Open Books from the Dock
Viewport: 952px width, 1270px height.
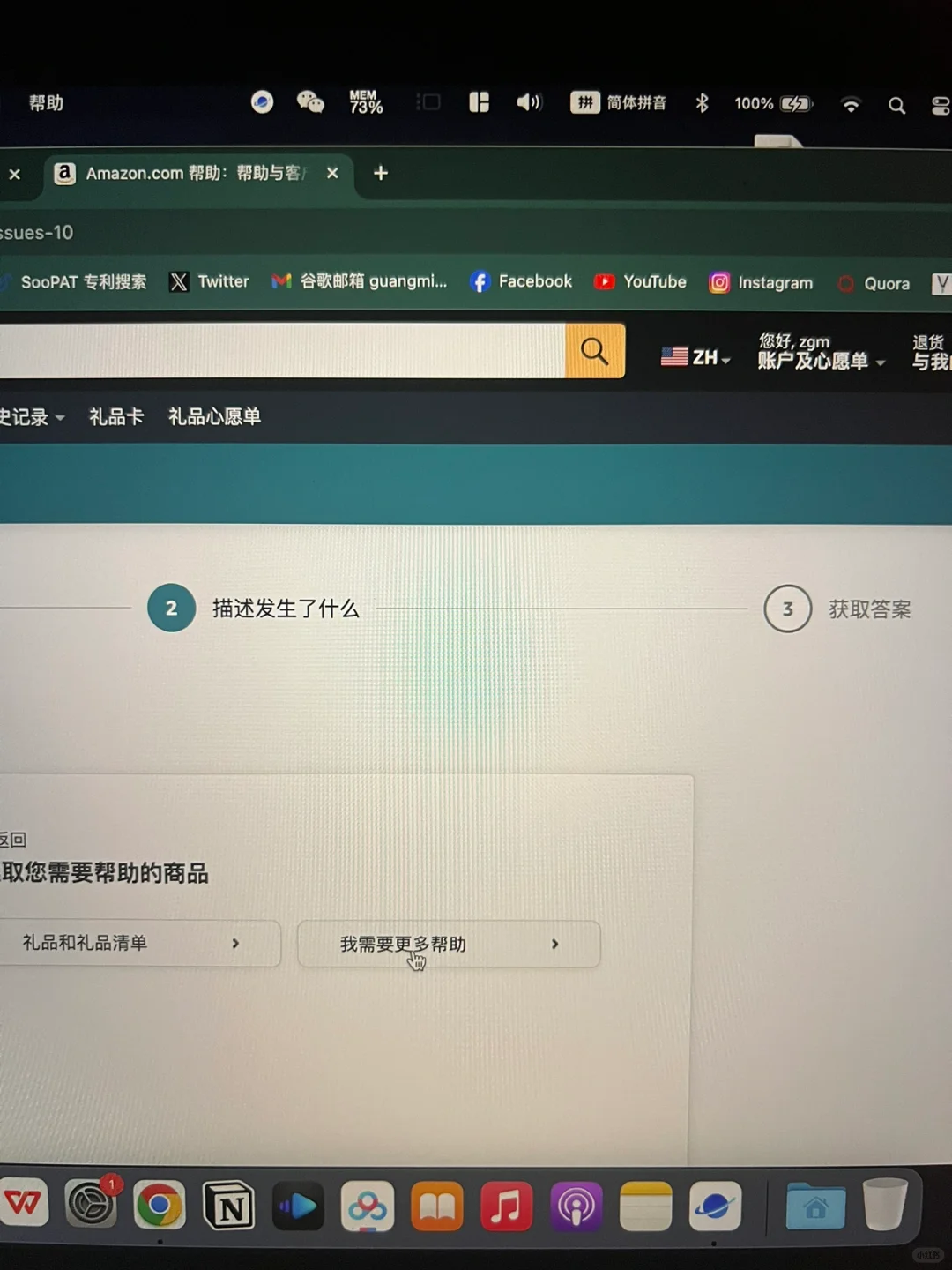click(x=437, y=1206)
